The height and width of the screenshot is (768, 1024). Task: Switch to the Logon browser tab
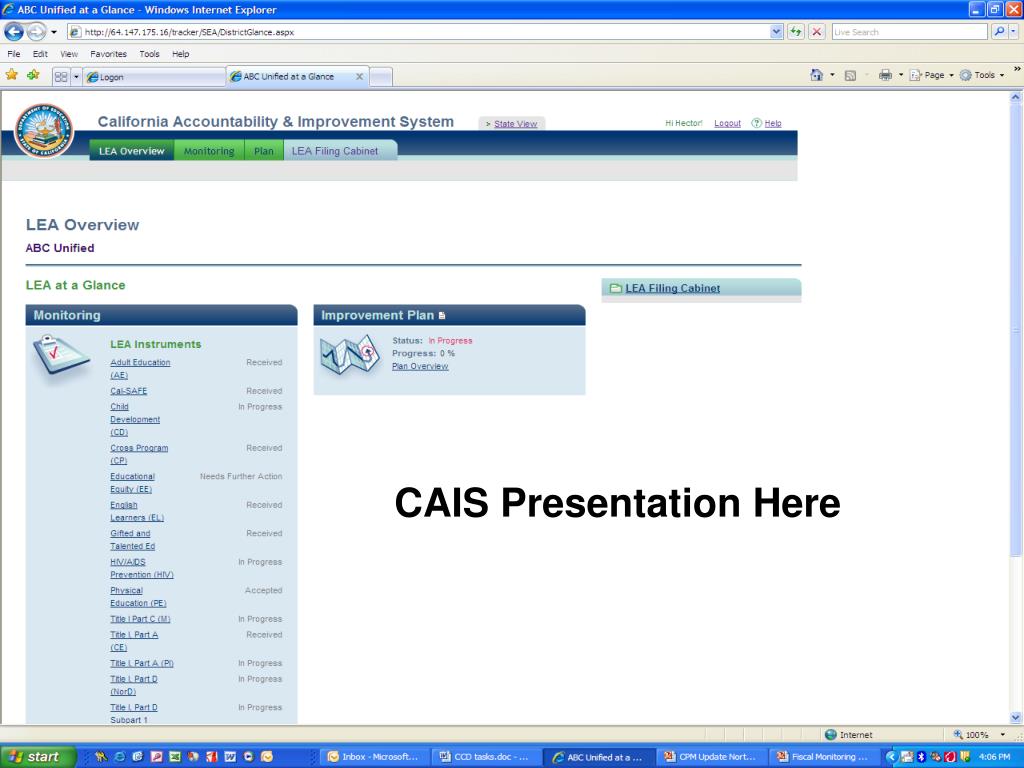[x=154, y=77]
